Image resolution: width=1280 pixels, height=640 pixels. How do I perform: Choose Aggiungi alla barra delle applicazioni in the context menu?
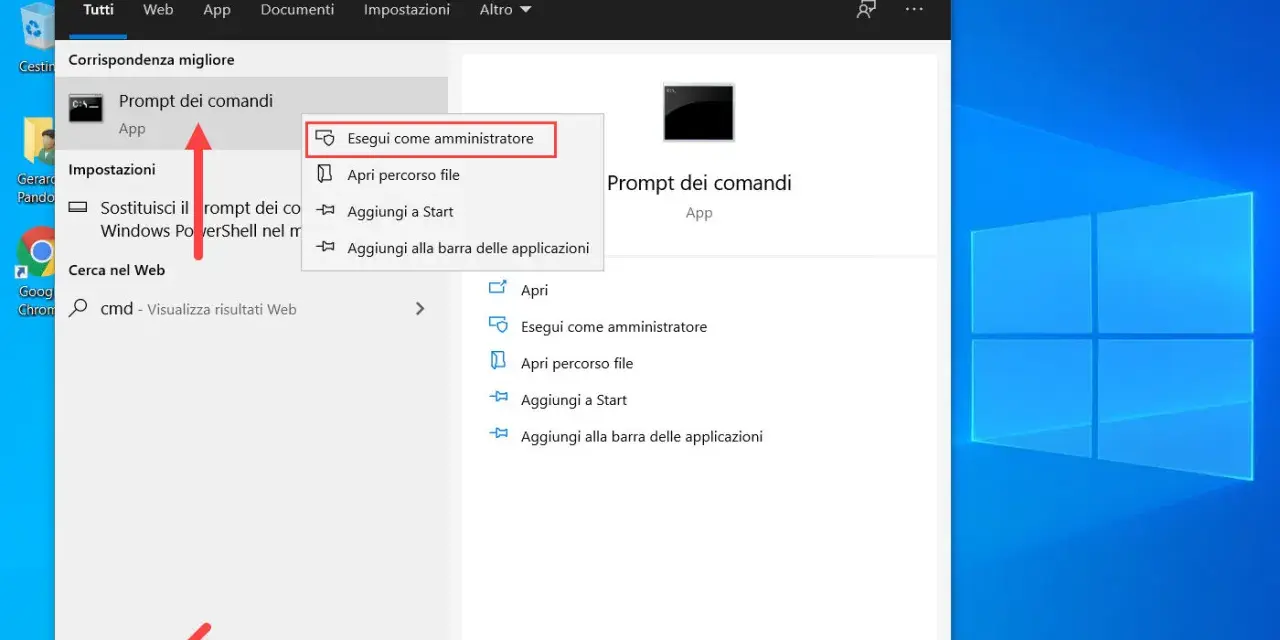coord(453,248)
